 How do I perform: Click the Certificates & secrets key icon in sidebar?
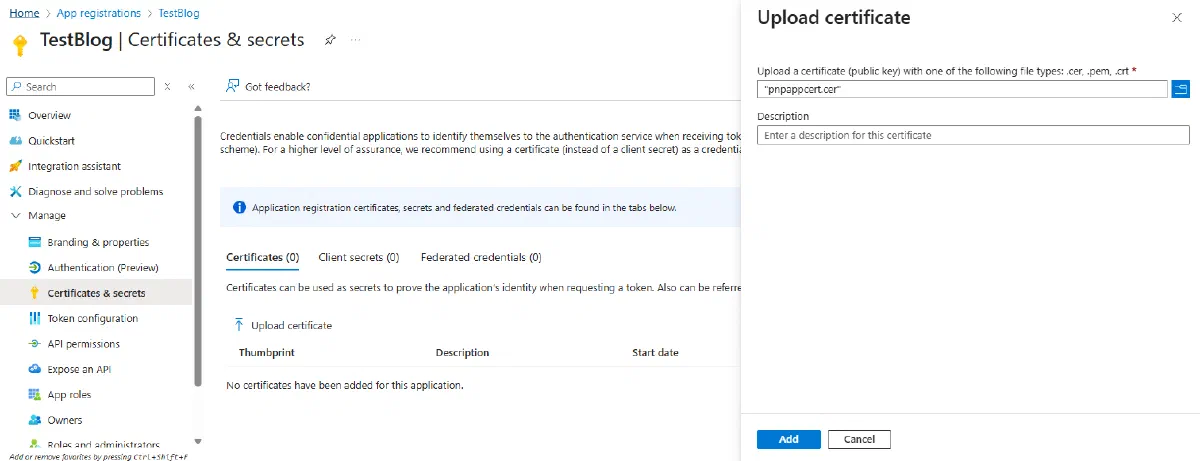[x=35, y=293]
